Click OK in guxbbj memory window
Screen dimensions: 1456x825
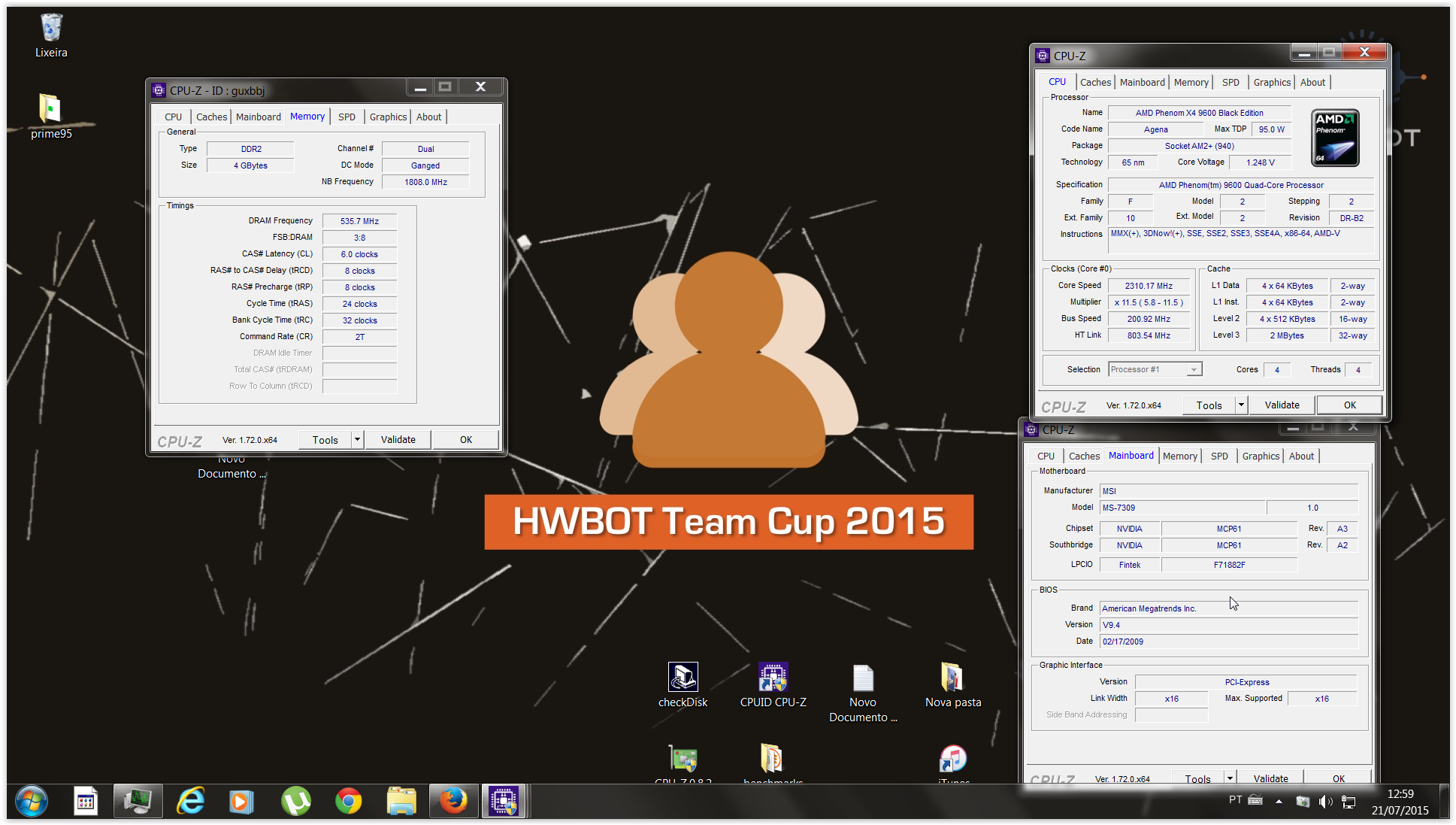pyautogui.click(x=466, y=439)
